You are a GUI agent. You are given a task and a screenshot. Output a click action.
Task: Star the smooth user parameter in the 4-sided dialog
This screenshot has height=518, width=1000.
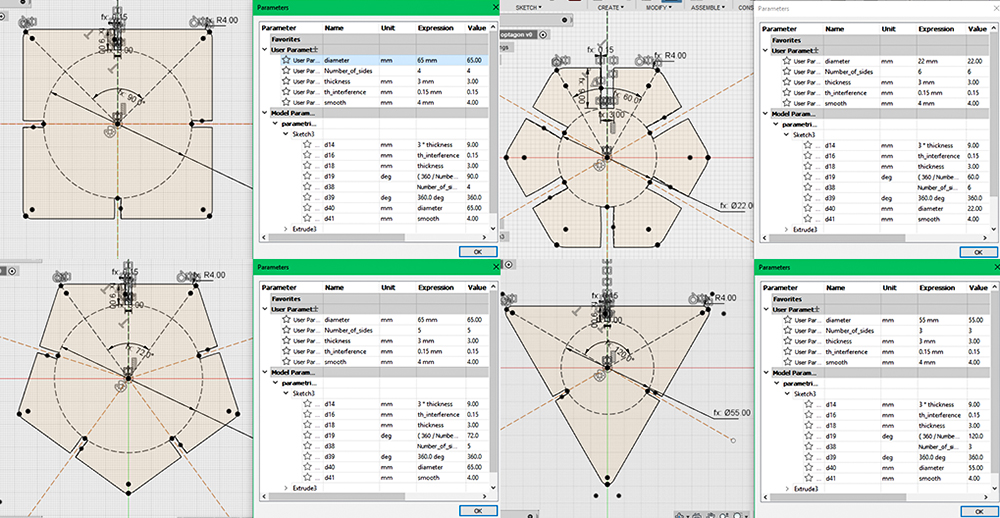coord(286,103)
